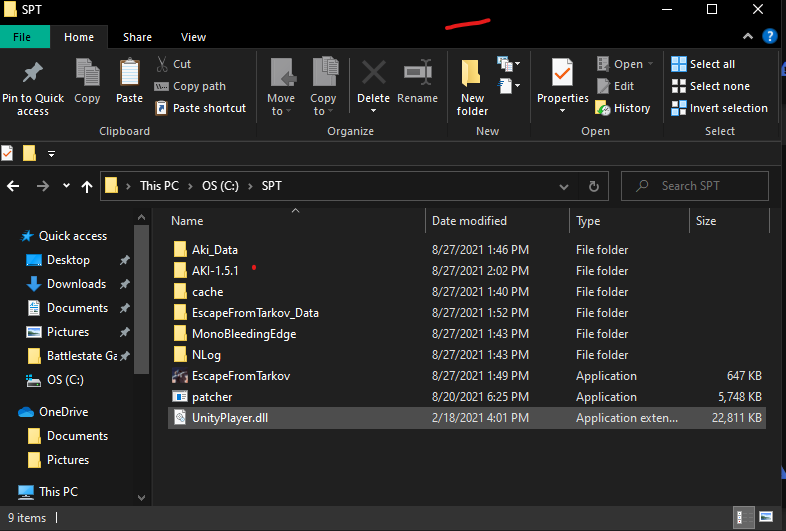Select the UnityPlayer.dll file icon
This screenshot has width=786, height=531.
point(180,417)
